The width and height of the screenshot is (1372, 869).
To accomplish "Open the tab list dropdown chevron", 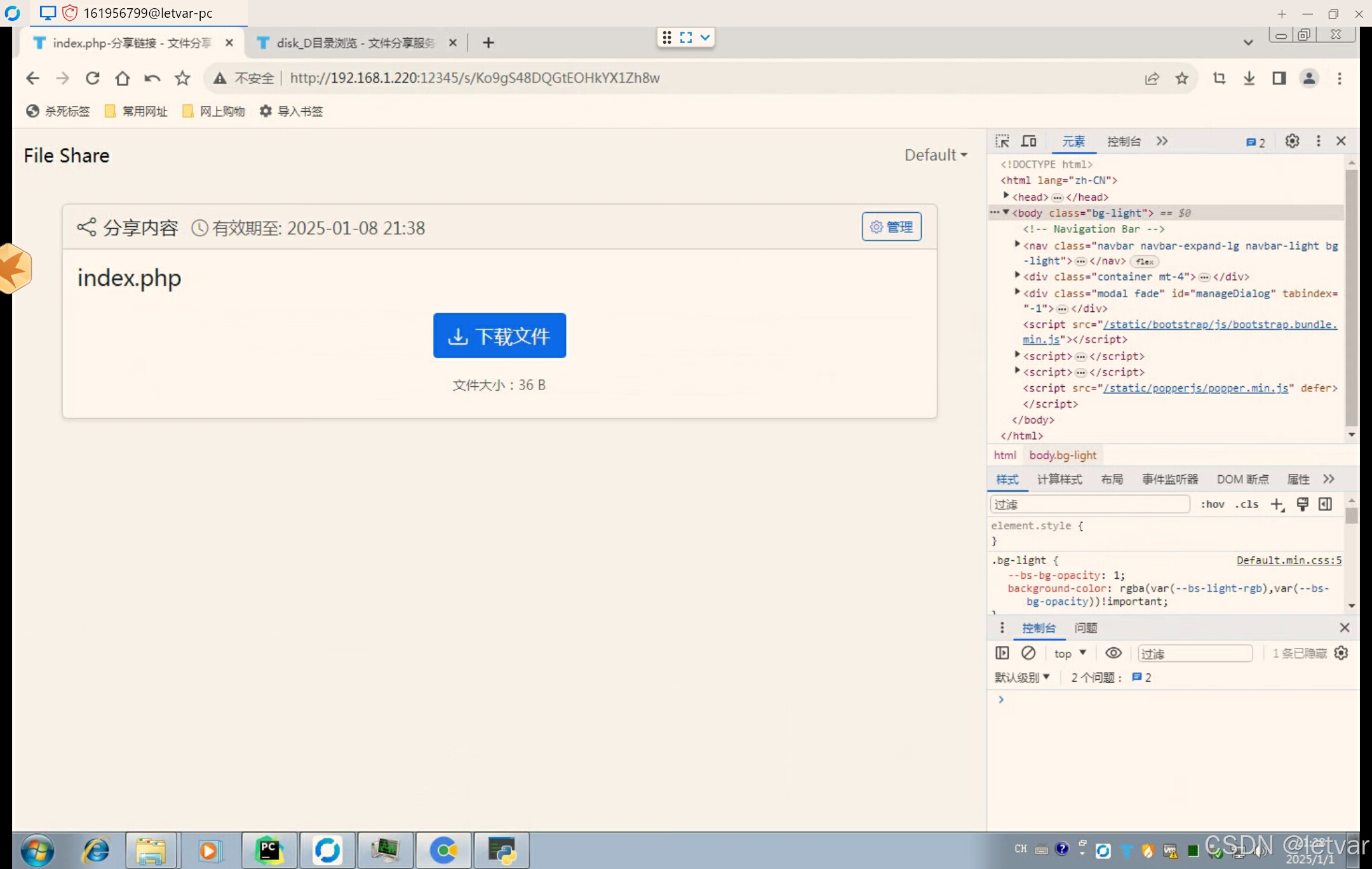I will 1248,43.
